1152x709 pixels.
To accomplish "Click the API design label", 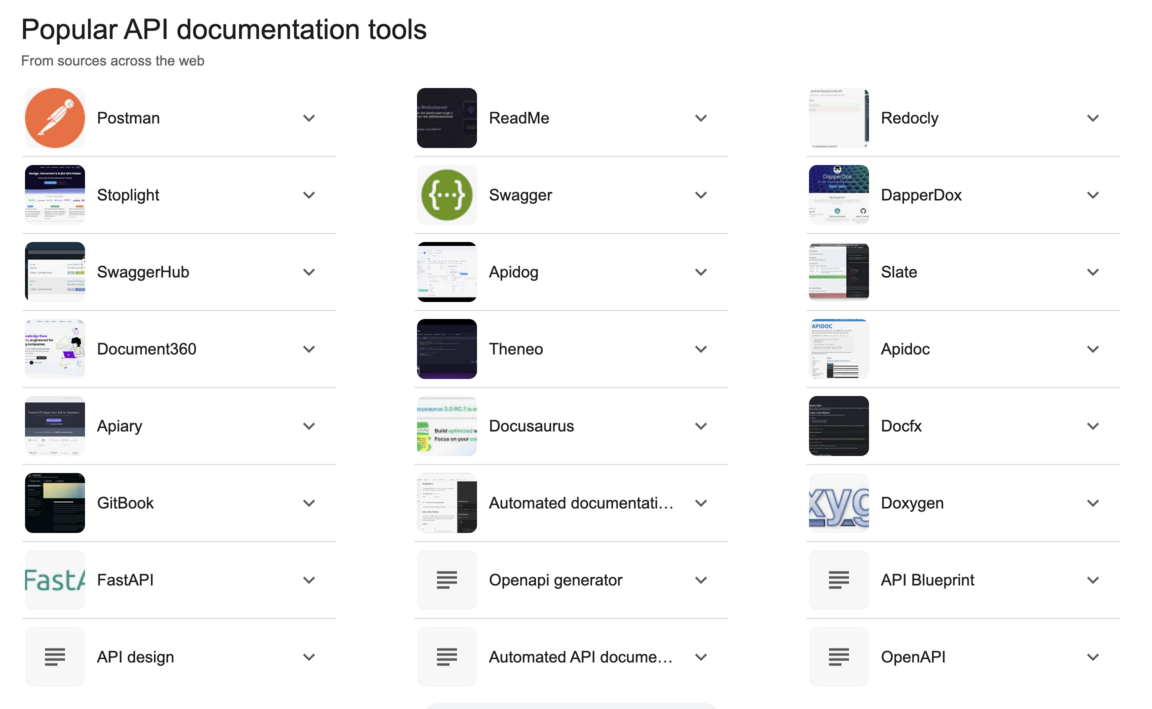I will coord(136,657).
